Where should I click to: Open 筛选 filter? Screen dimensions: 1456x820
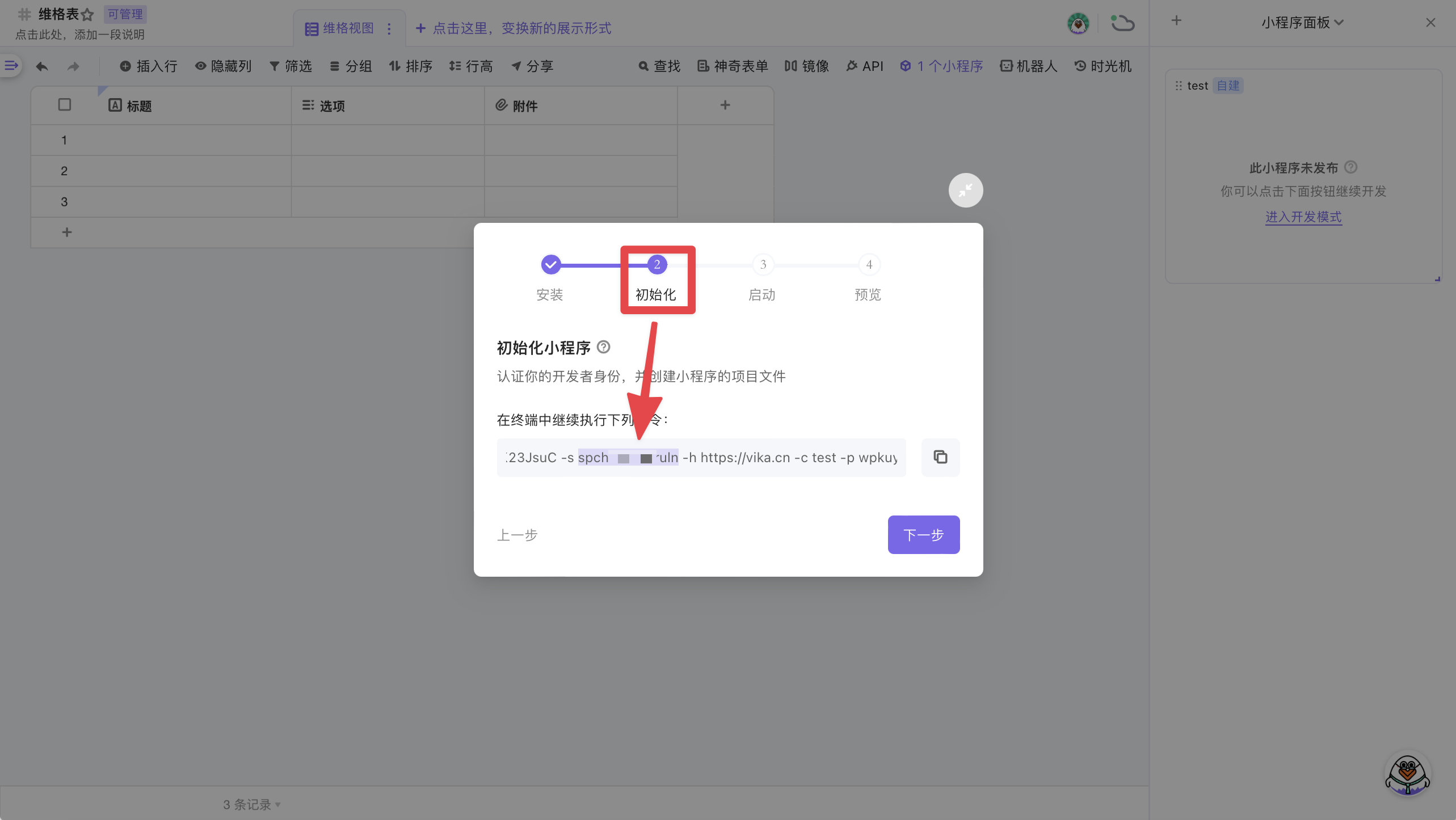291,66
